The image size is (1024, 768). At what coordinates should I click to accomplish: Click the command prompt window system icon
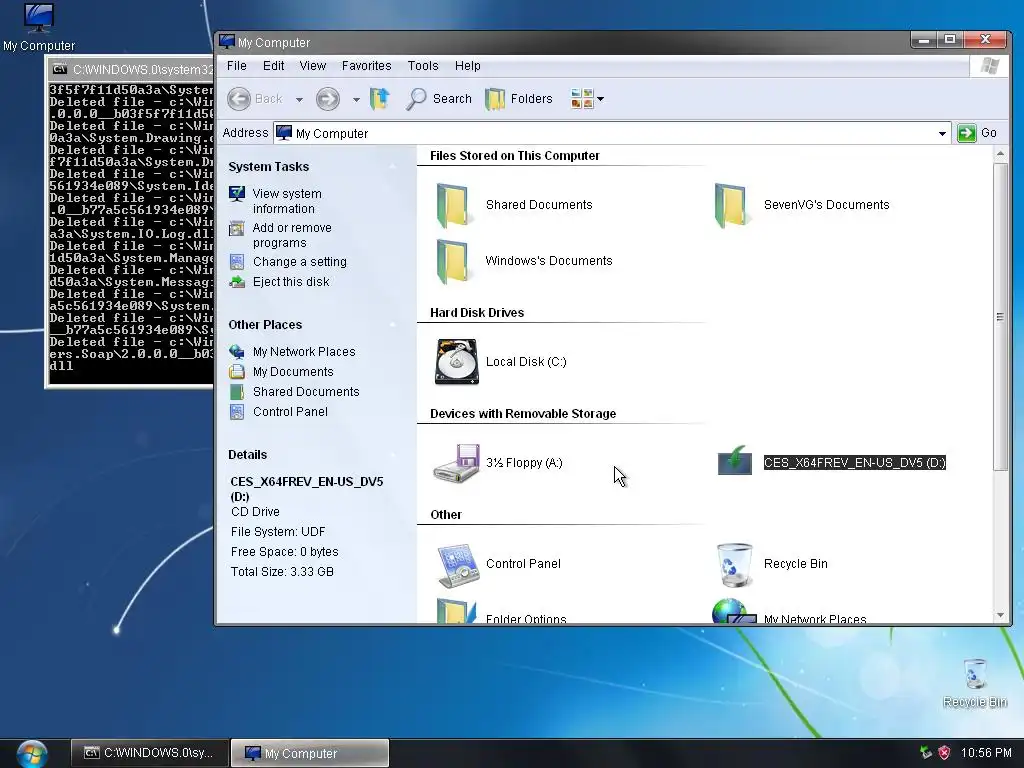click(x=59, y=69)
